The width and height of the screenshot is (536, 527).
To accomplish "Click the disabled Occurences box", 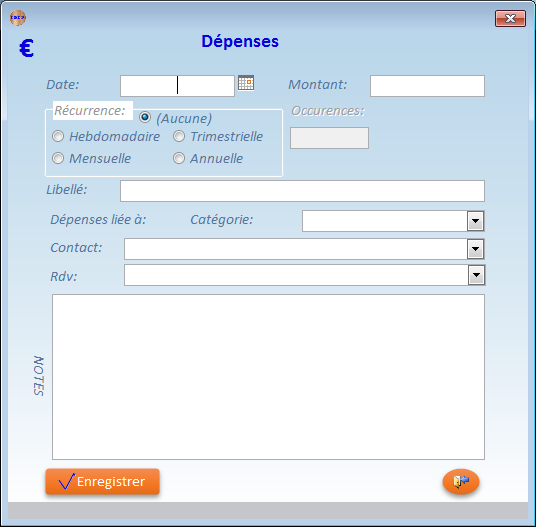I will click(x=330, y=138).
